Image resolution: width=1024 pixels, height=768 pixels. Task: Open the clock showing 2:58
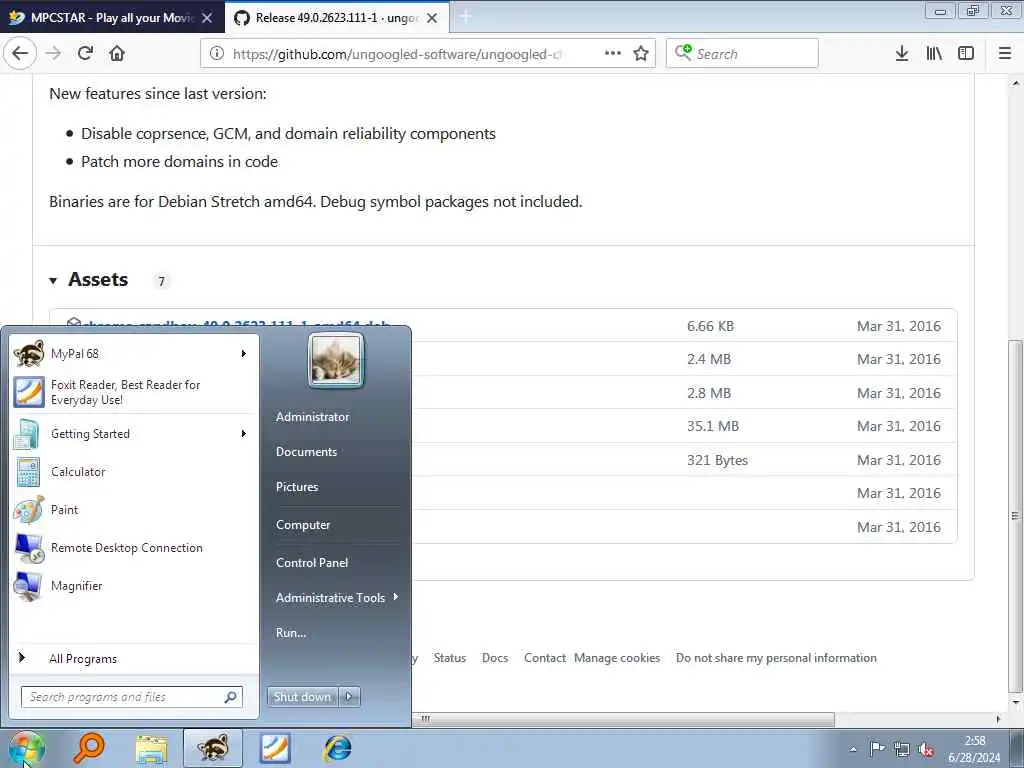[x=974, y=749]
